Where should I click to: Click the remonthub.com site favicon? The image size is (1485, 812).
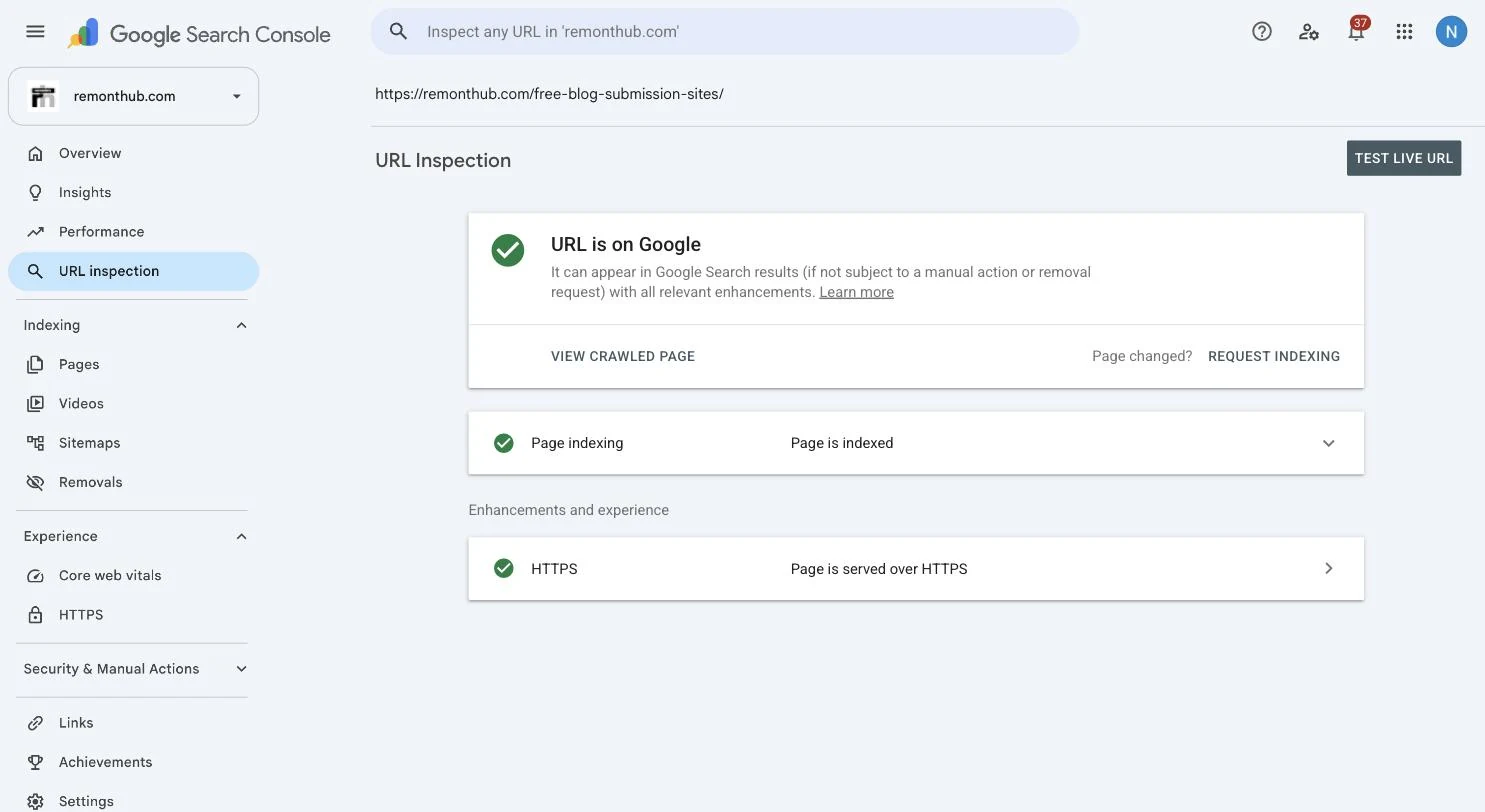pyautogui.click(x=43, y=96)
